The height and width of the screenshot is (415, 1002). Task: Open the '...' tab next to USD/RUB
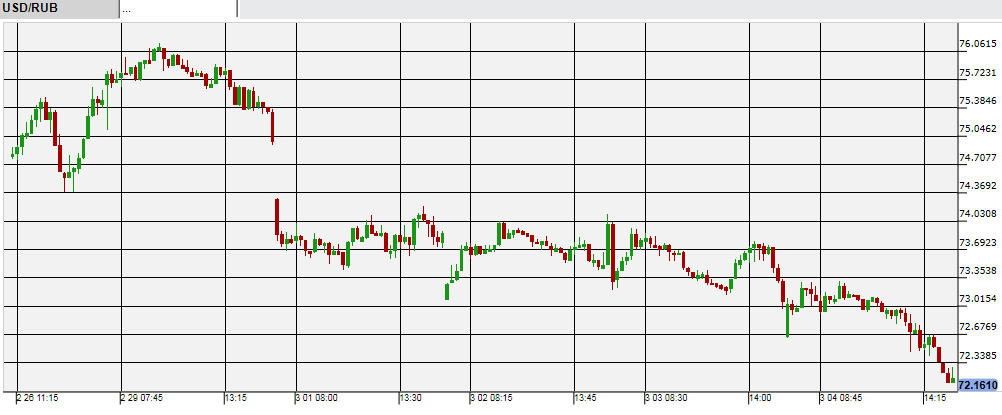click(x=178, y=9)
